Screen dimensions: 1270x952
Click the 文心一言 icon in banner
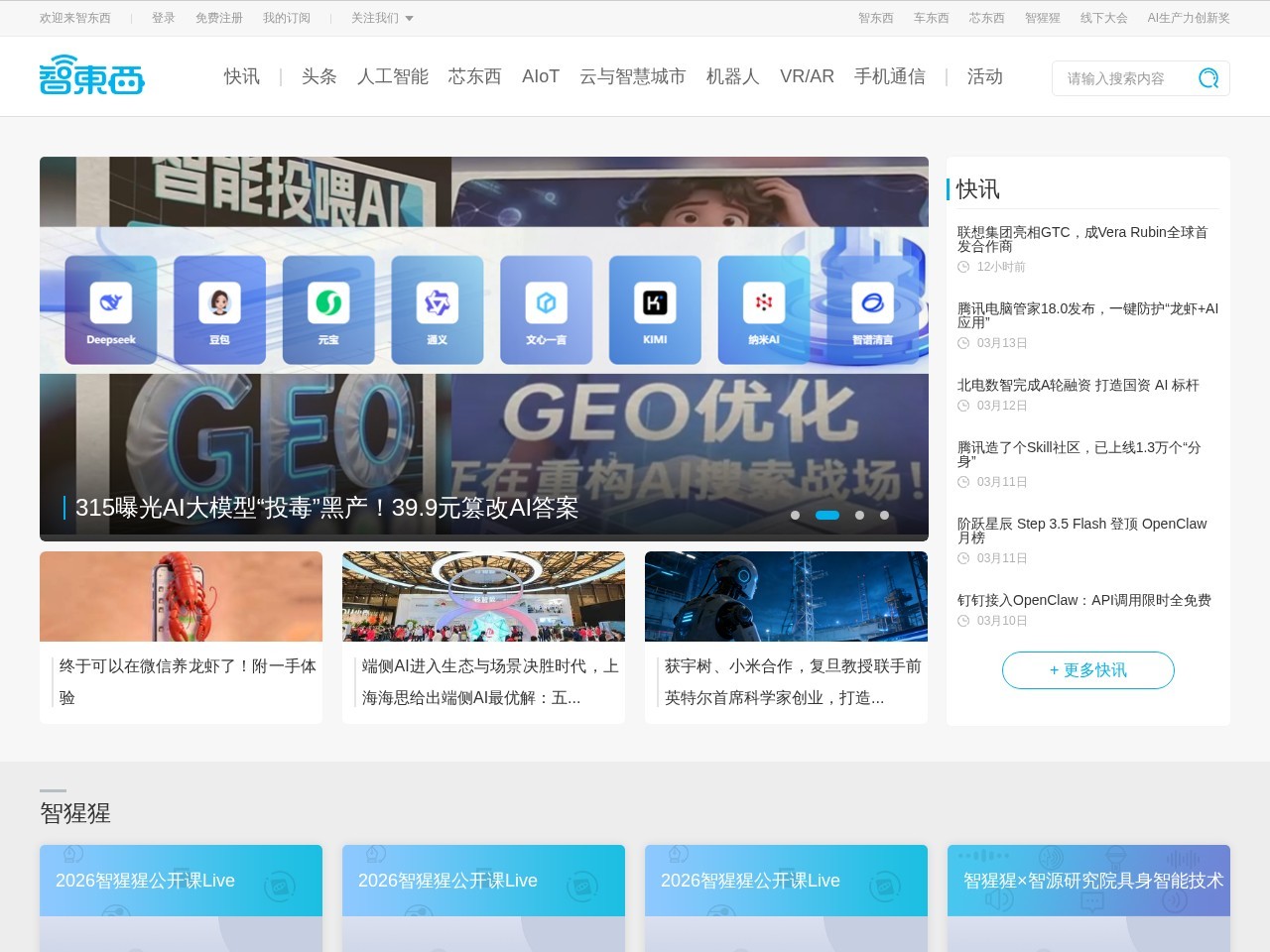click(546, 303)
